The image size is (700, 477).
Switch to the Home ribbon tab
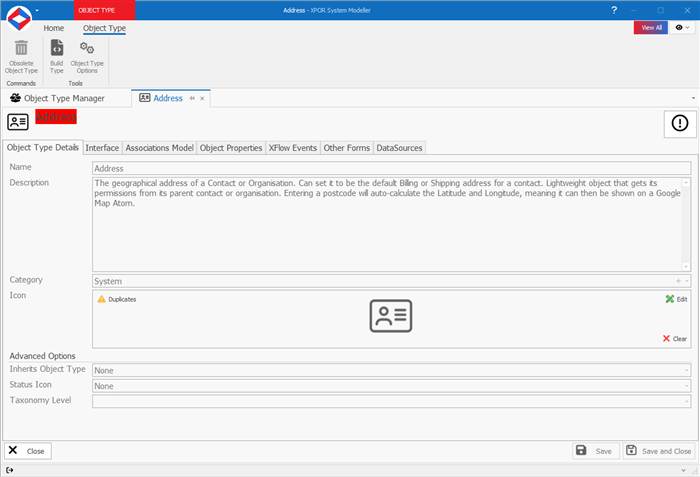click(54, 28)
